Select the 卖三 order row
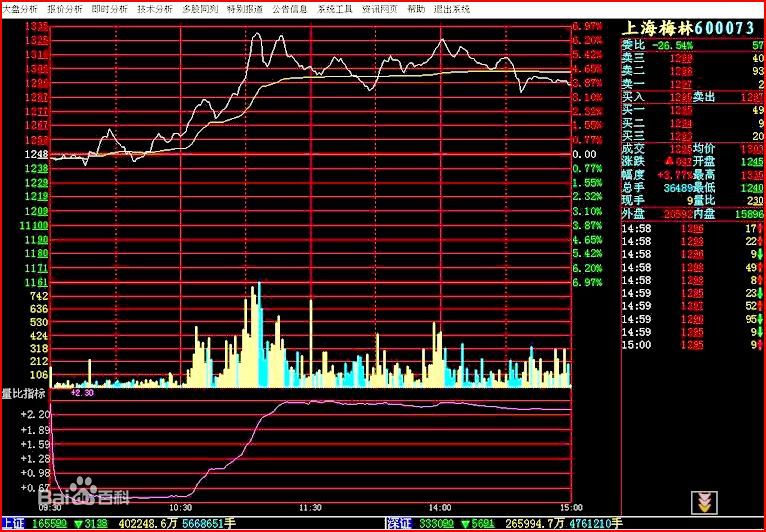766x532 pixels. tap(693, 59)
